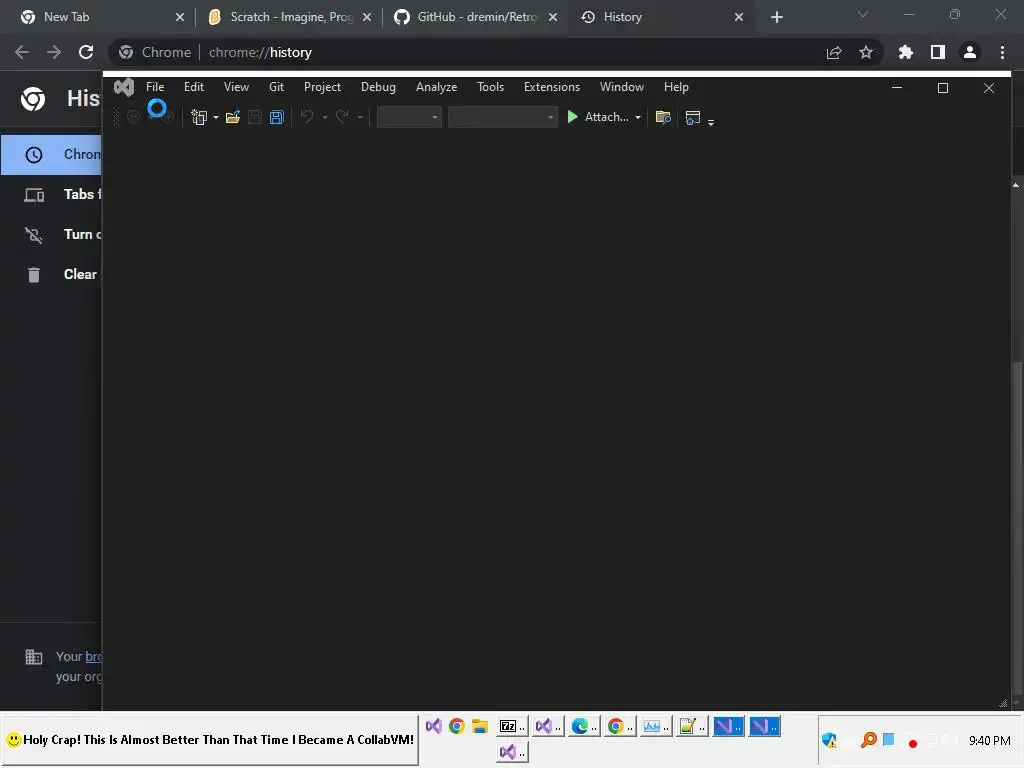The width and height of the screenshot is (1024, 768).
Task: Open the Microsoft Edge taskbar button
Action: point(584,726)
